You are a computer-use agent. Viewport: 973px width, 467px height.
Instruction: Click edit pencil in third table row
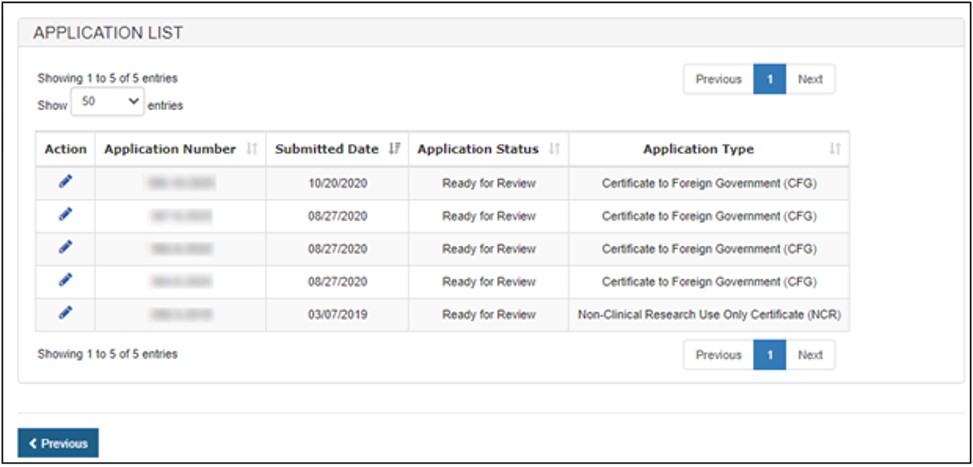click(66, 248)
